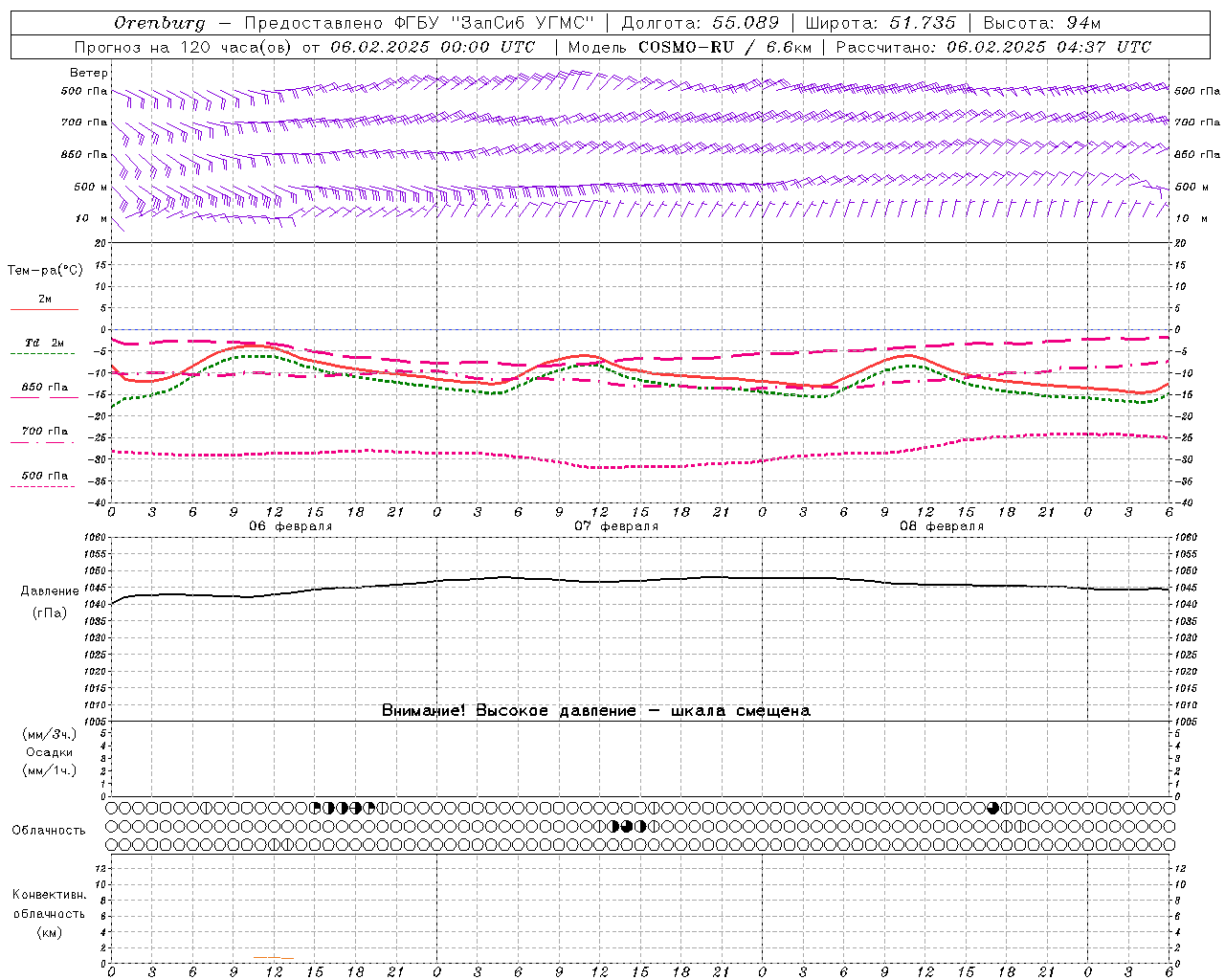1225x980 pixels.
Task: Select the text Предоставлено ФГБУ "ЗапСиб УГМС"
Action: tap(419, 23)
